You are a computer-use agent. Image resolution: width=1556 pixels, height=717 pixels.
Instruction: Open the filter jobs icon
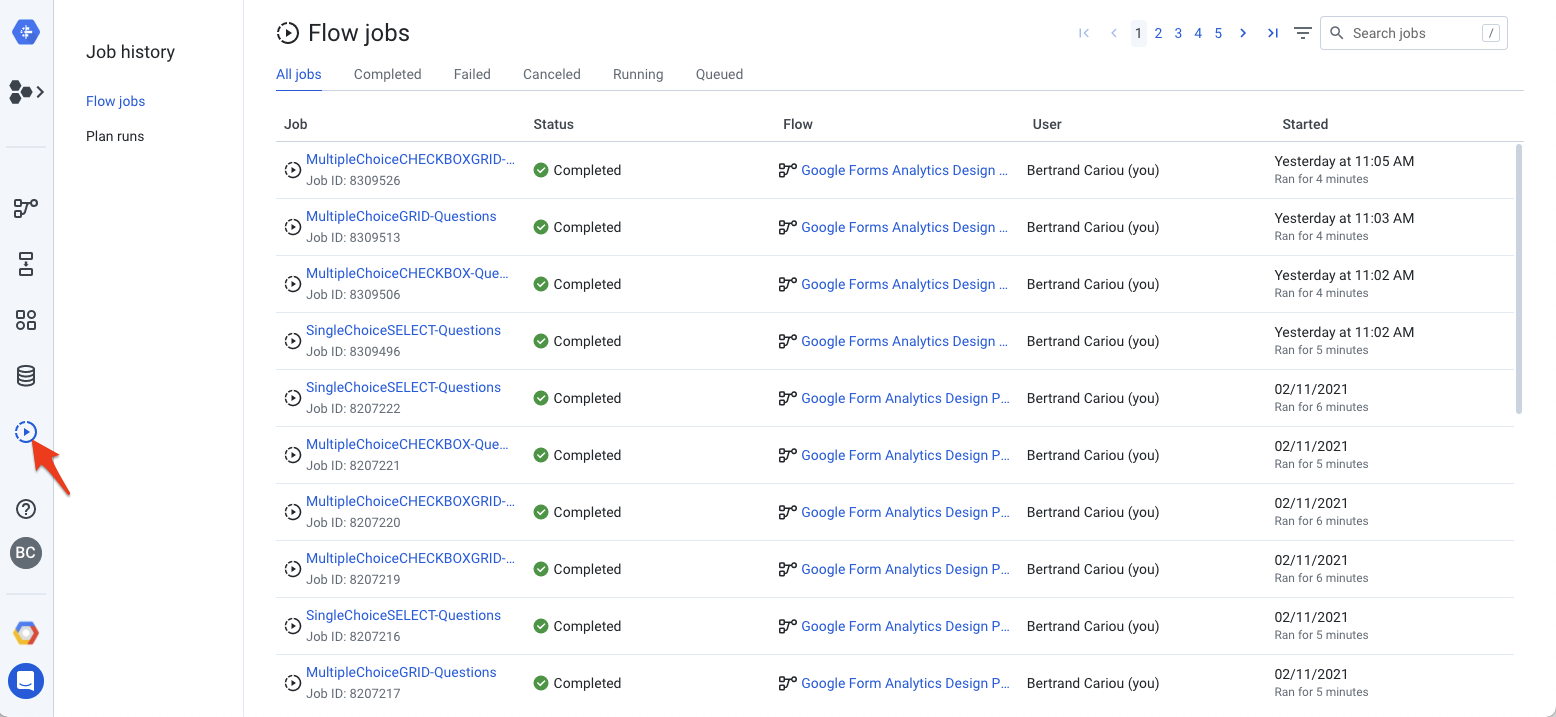1302,33
